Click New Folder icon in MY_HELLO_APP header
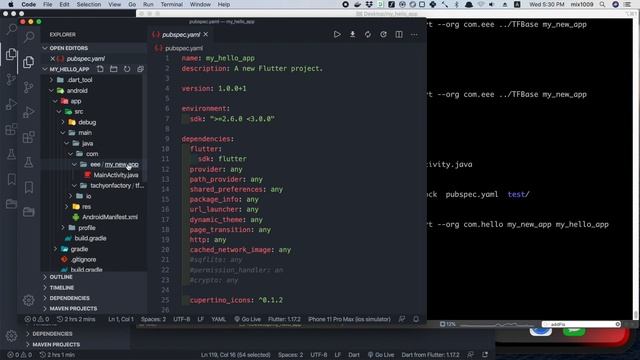Image resolution: width=640 pixels, height=360 pixels. (x=113, y=69)
